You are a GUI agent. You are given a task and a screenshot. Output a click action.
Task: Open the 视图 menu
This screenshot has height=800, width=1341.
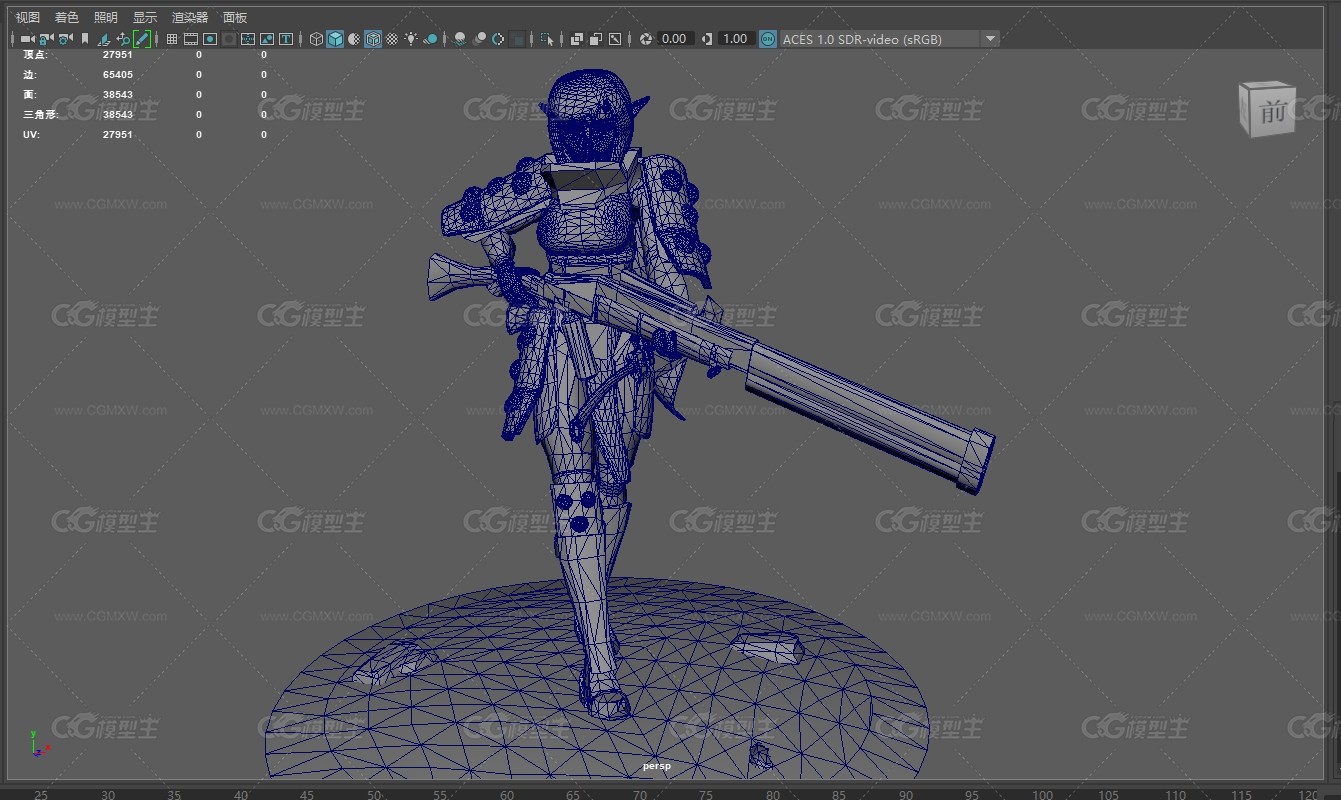(28, 17)
